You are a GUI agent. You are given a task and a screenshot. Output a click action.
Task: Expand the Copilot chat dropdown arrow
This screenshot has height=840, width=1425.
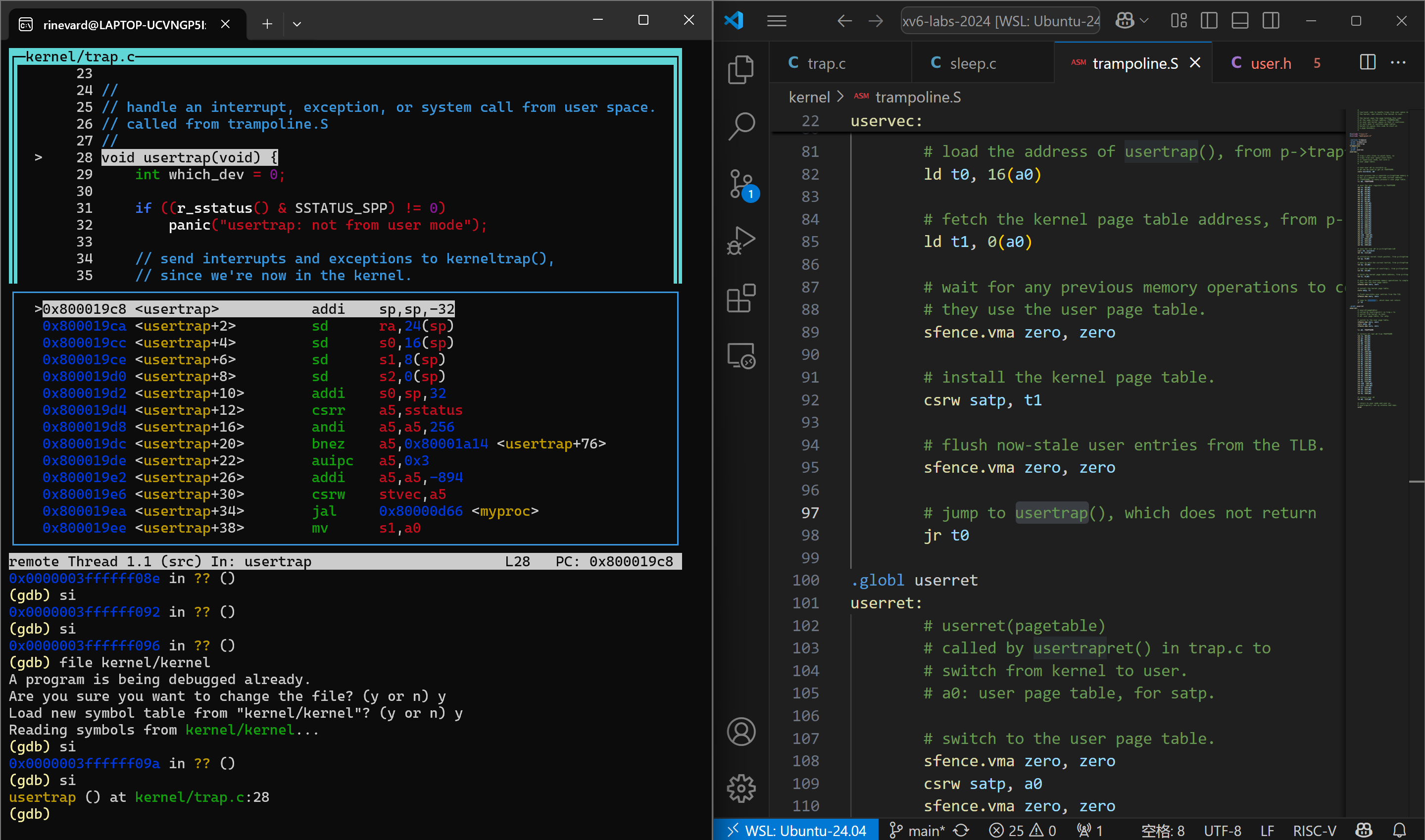click(x=1144, y=21)
